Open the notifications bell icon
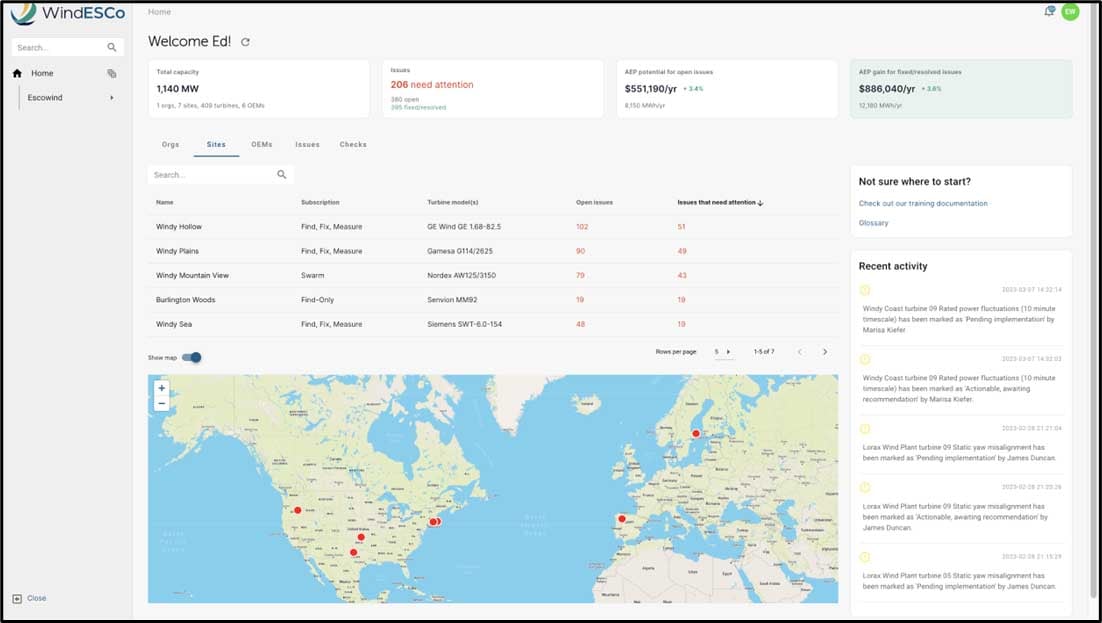Image resolution: width=1102 pixels, height=623 pixels. click(x=1049, y=12)
